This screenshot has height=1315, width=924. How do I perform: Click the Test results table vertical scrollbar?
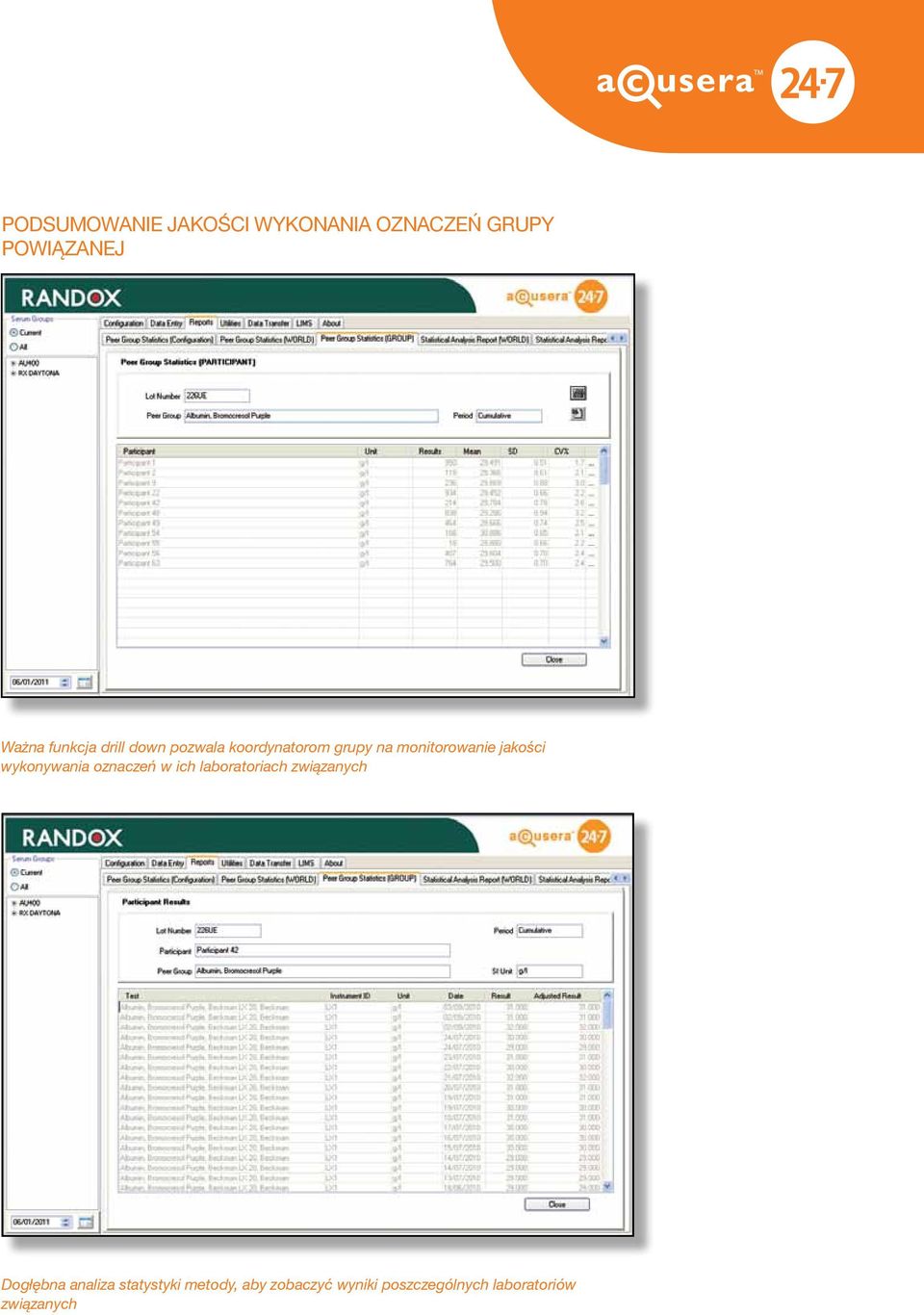point(607,1092)
